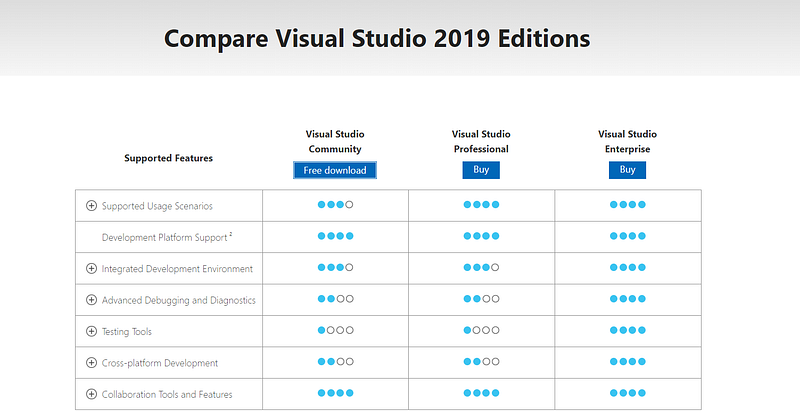Click Community rating dots for Collaboration Tools

335,393
